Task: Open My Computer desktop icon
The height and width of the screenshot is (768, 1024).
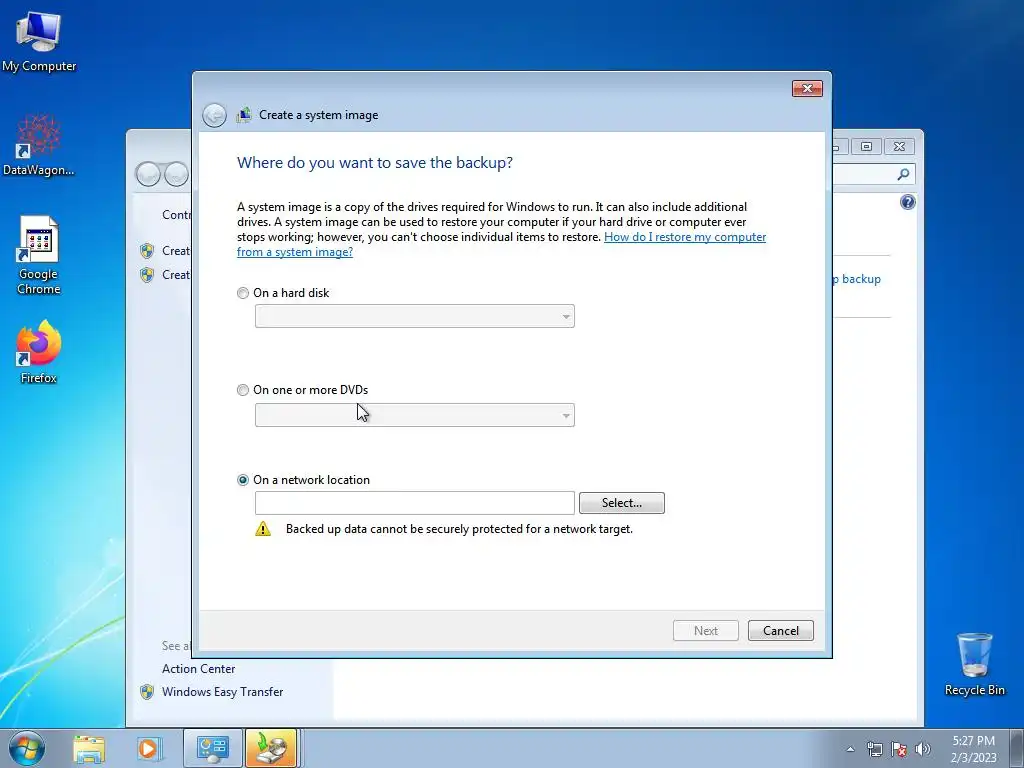Action: (x=39, y=41)
